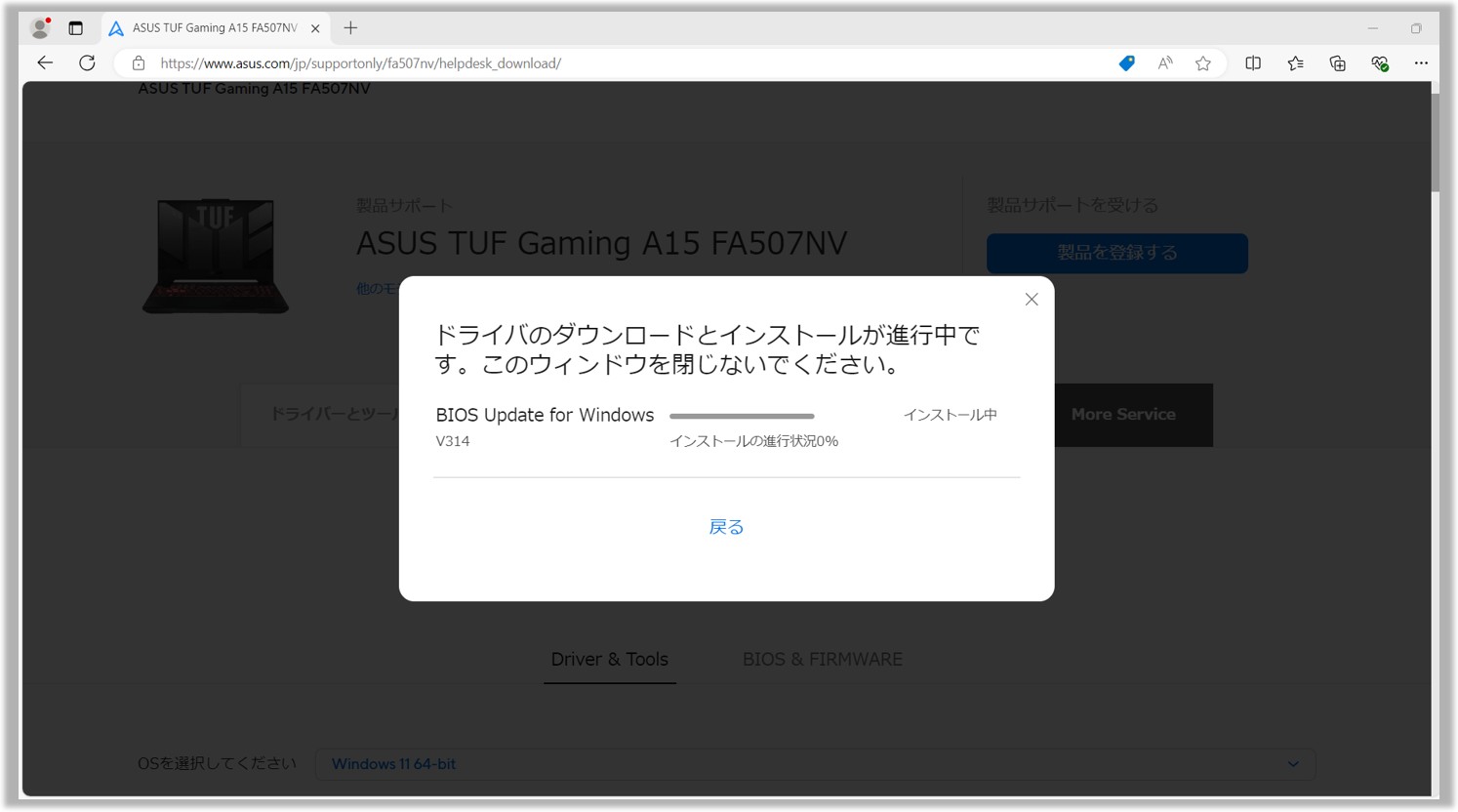Image resolution: width=1458 pixels, height=812 pixels.
Task: Click the 他のモデル link
Action: [377, 289]
